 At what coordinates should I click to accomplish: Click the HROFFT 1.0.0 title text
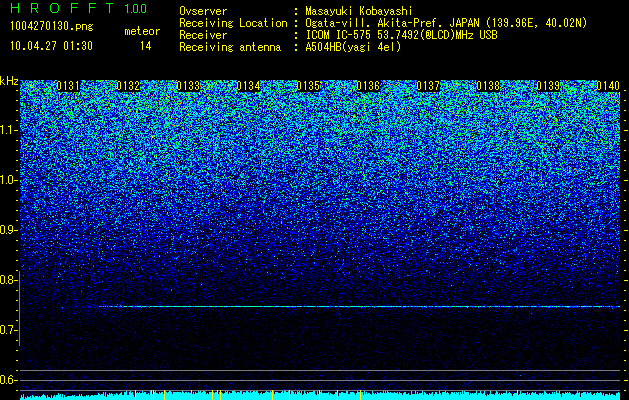(79, 8)
